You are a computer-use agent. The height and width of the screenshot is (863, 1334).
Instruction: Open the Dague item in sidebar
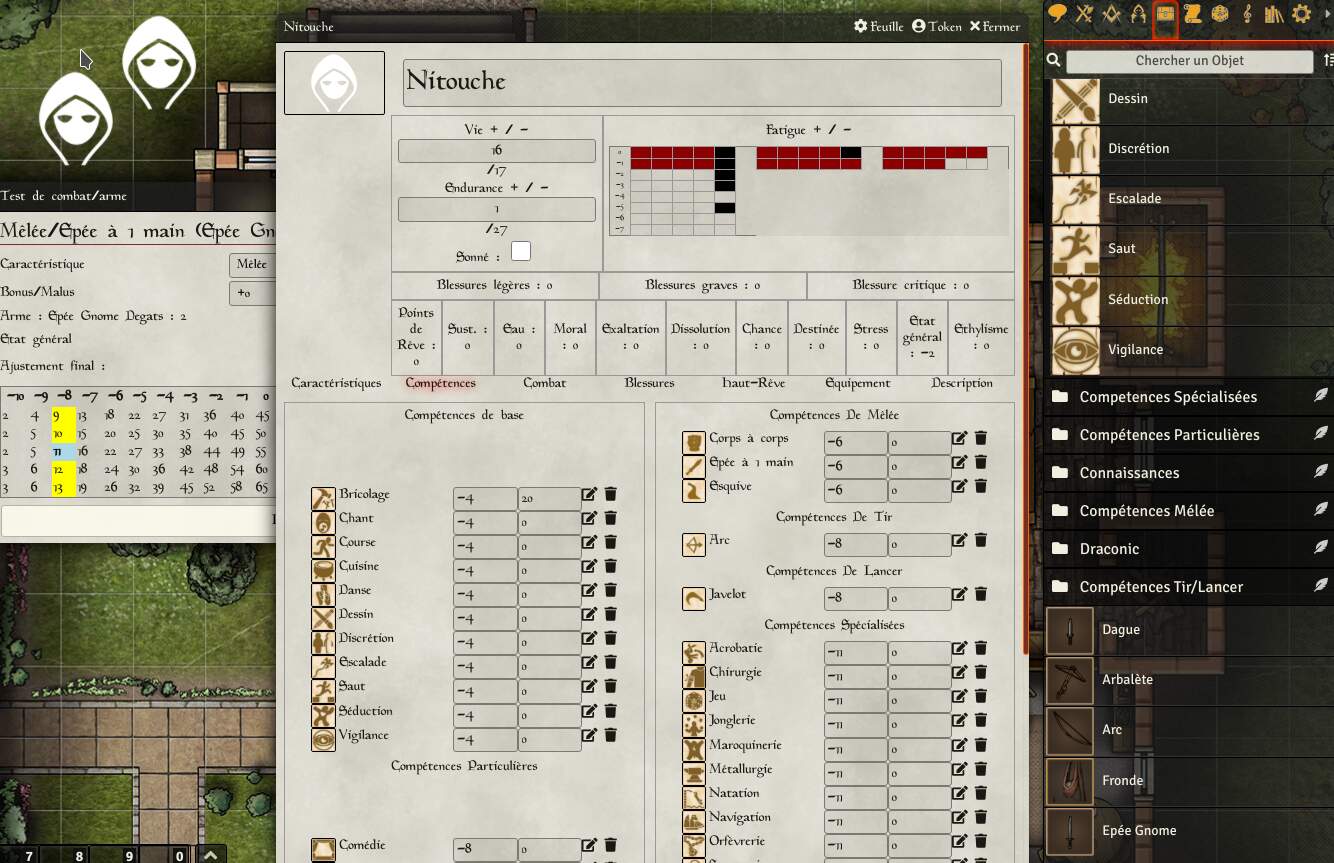(1189, 630)
